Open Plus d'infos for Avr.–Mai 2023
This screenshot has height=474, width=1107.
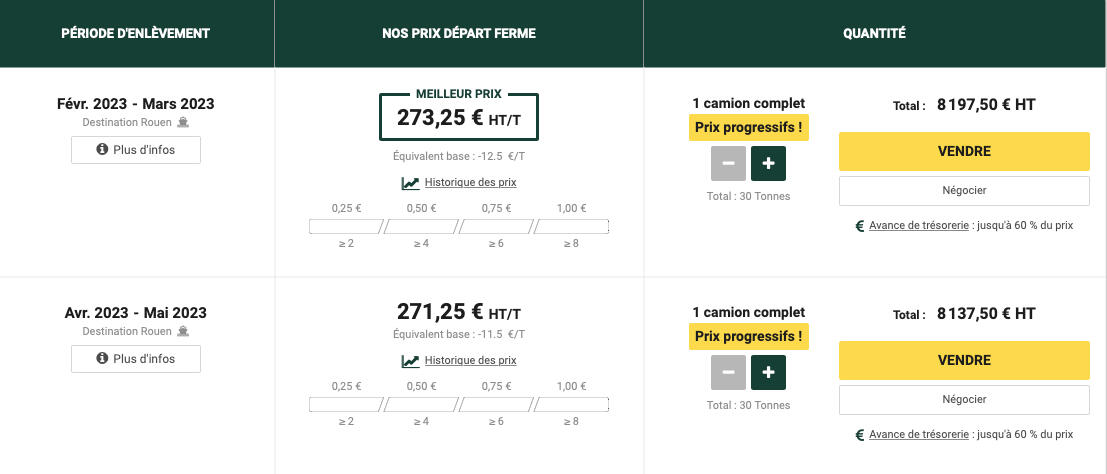point(136,358)
